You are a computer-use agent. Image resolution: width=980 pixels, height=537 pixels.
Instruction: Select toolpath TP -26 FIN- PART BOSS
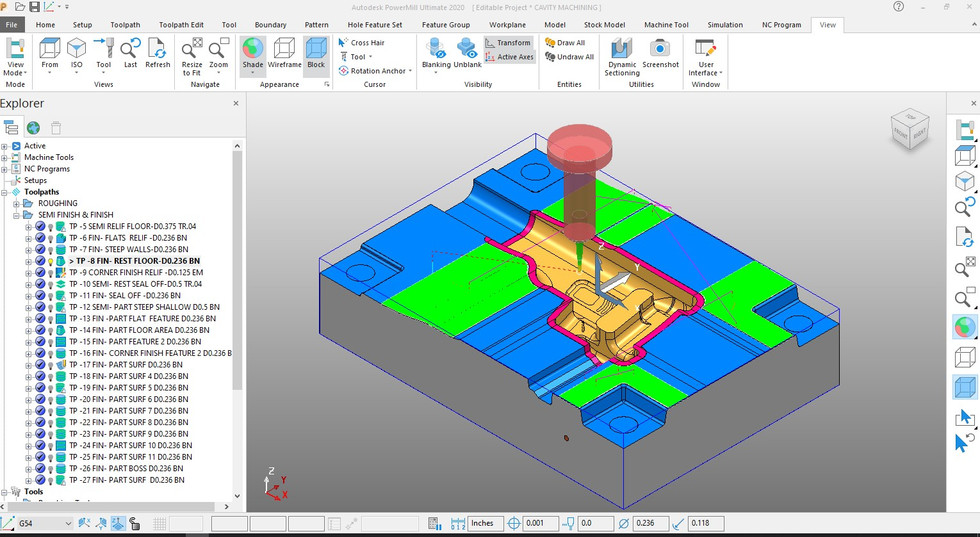[126, 468]
